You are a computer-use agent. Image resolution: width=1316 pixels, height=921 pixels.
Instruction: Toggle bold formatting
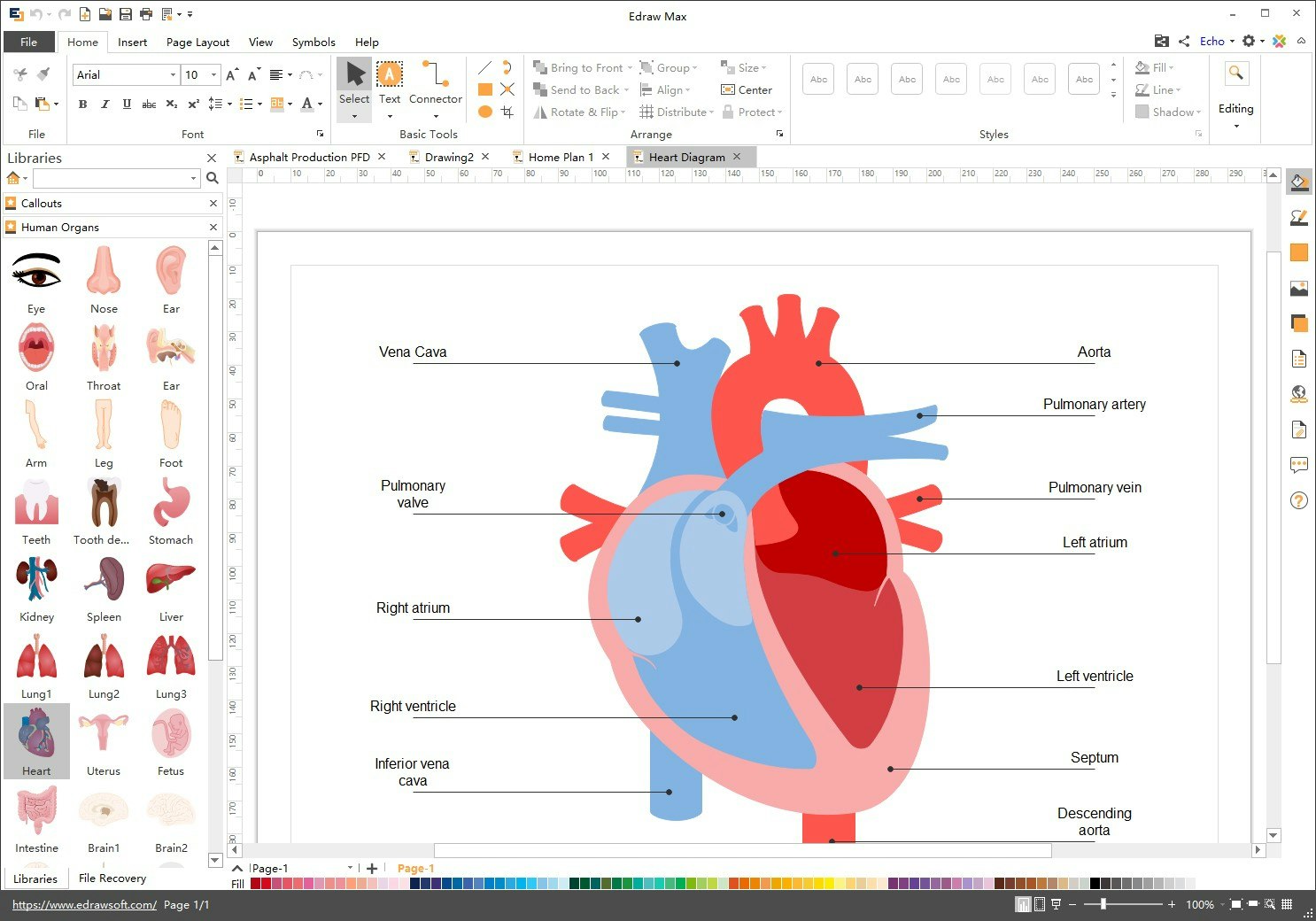click(82, 104)
